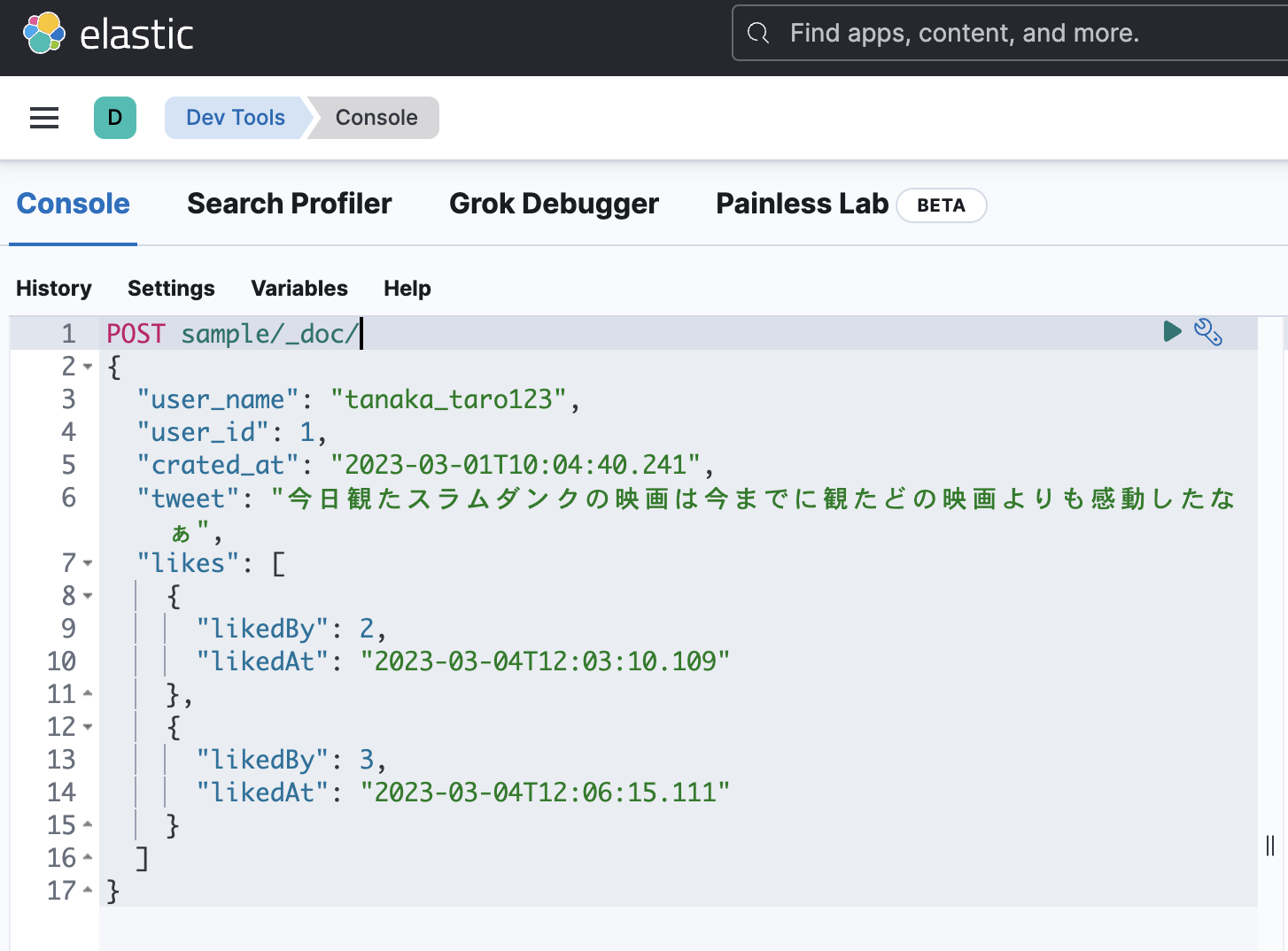This screenshot has height=951, width=1288.
Task: Click "likedBy" key on line 13
Action: (262, 760)
